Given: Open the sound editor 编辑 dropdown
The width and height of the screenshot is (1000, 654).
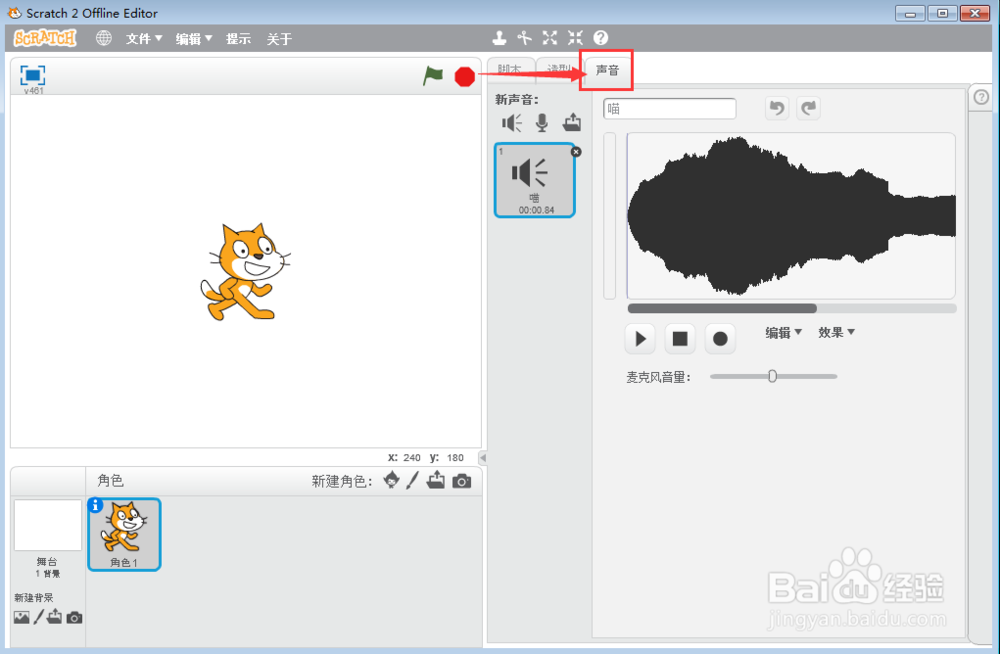Looking at the screenshot, I should 783,332.
